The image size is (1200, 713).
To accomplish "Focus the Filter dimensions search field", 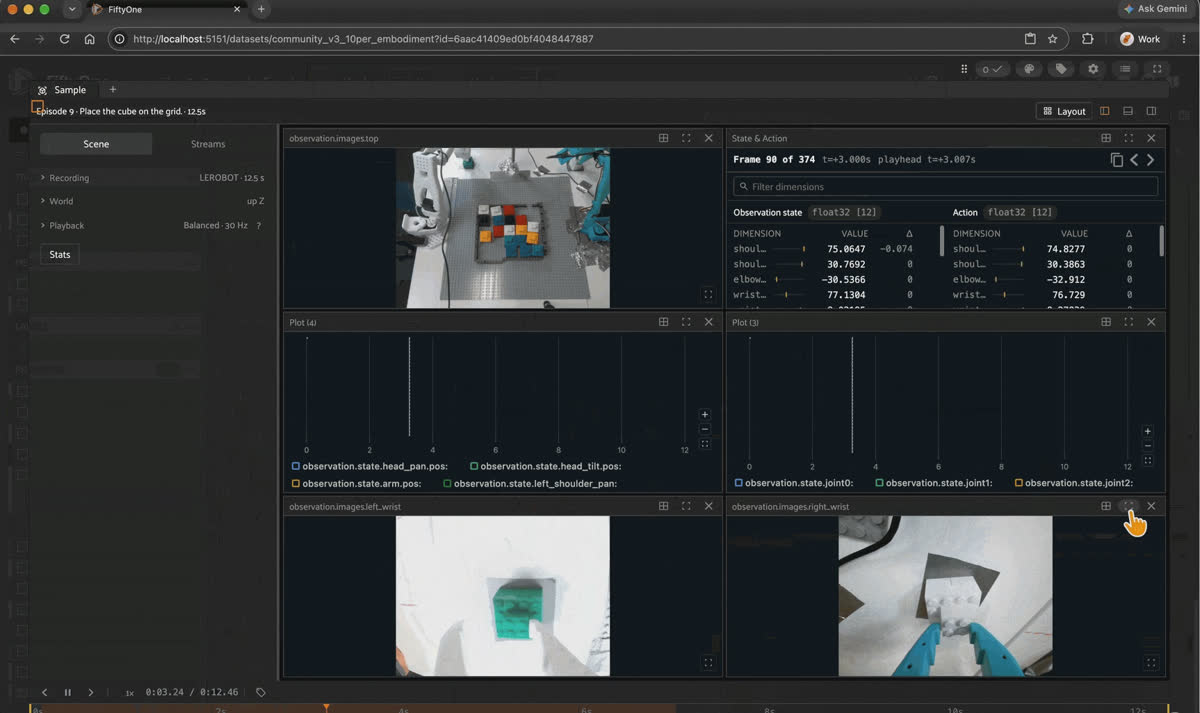I will [946, 186].
